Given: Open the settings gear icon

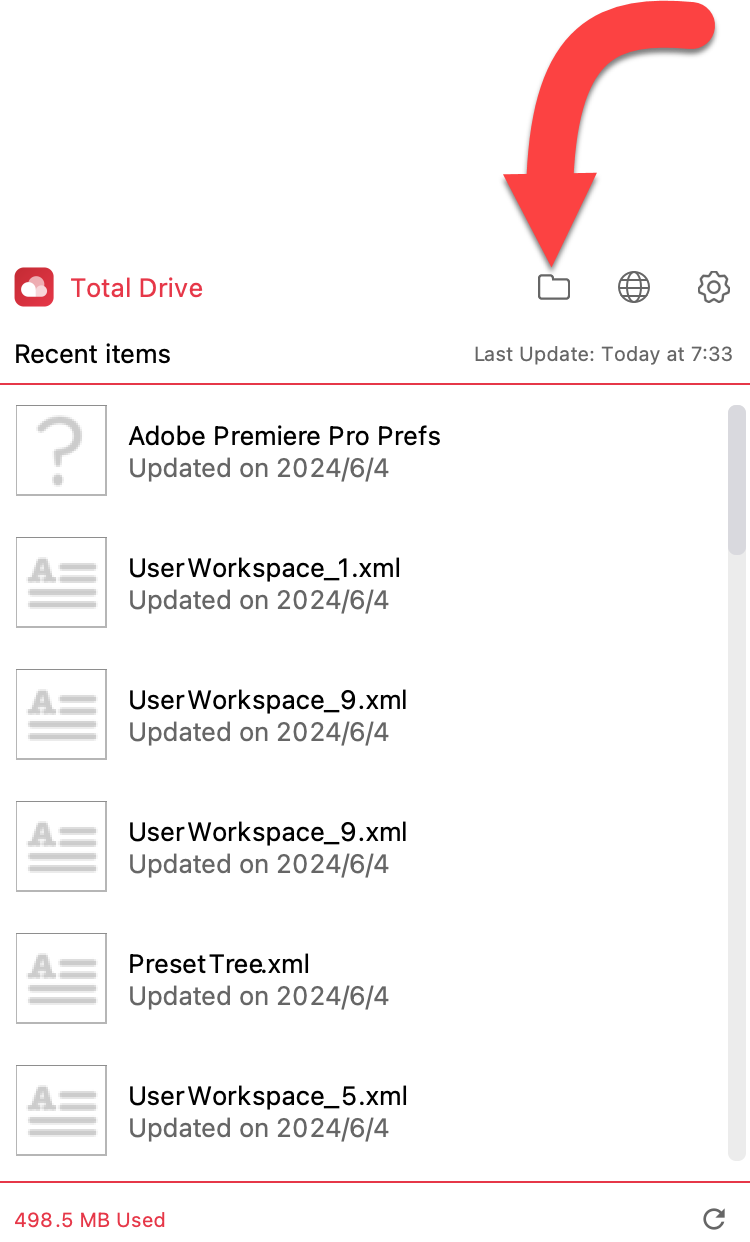Looking at the screenshot, I should coord(713,288).
